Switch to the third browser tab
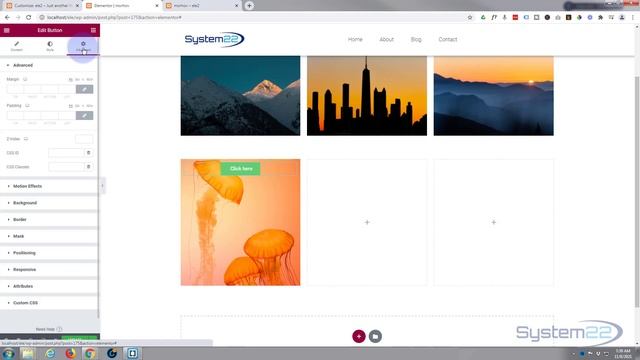This screenshot has width=640, height=360. click(202, 6)
